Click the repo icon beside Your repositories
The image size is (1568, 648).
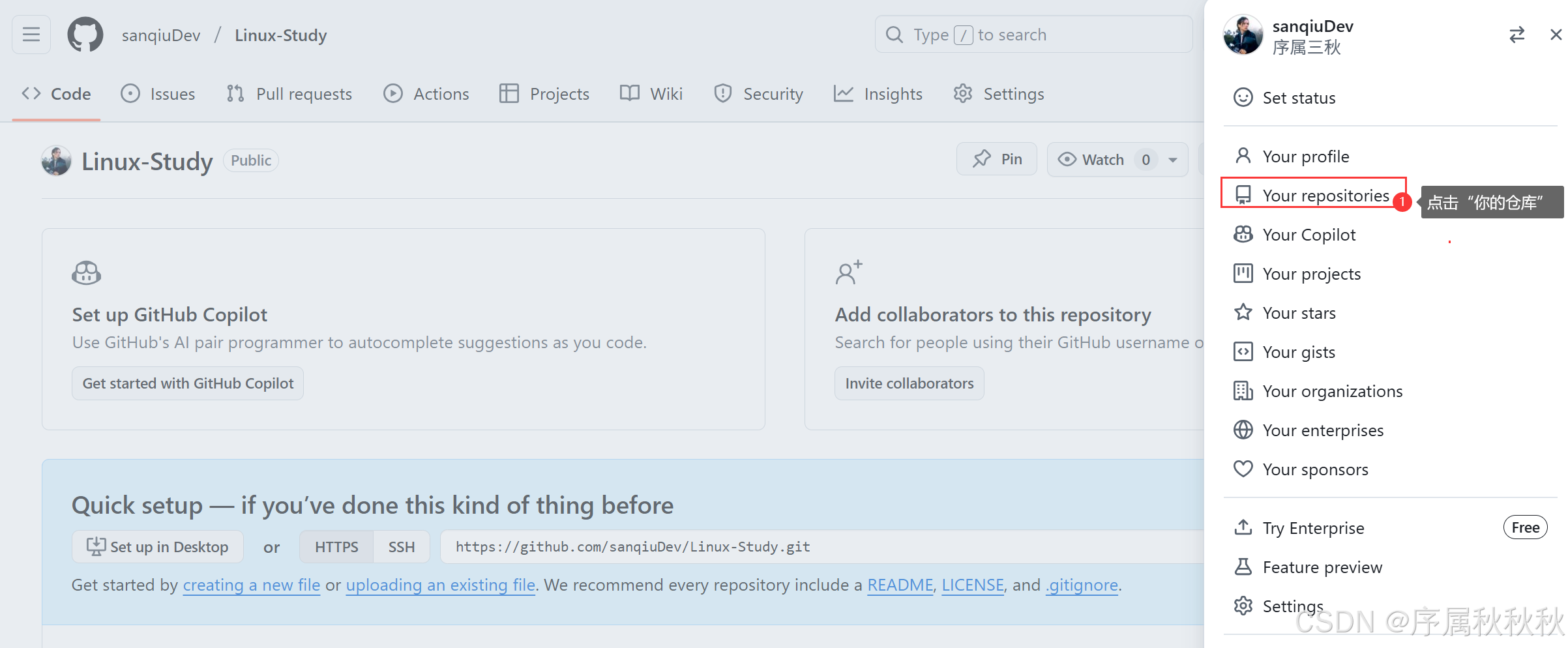coord(1243,195)
